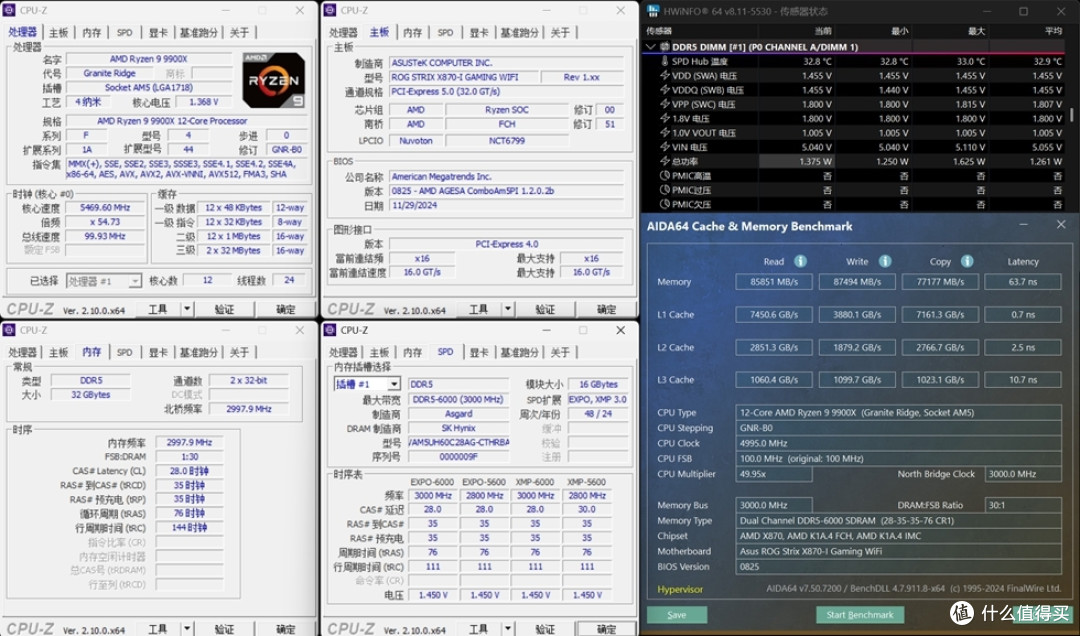This screenshot has width=1080, height=636.
Task: Click CPU-Z title icon in memory window
Action: point(10,330)
